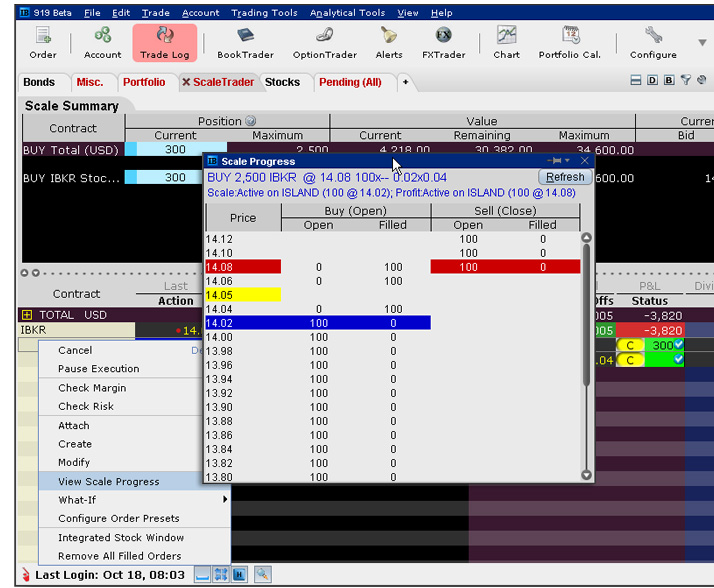Toggle the blue checkmark on the 300 order row
The image size is (714, 588).
point(678,344)
